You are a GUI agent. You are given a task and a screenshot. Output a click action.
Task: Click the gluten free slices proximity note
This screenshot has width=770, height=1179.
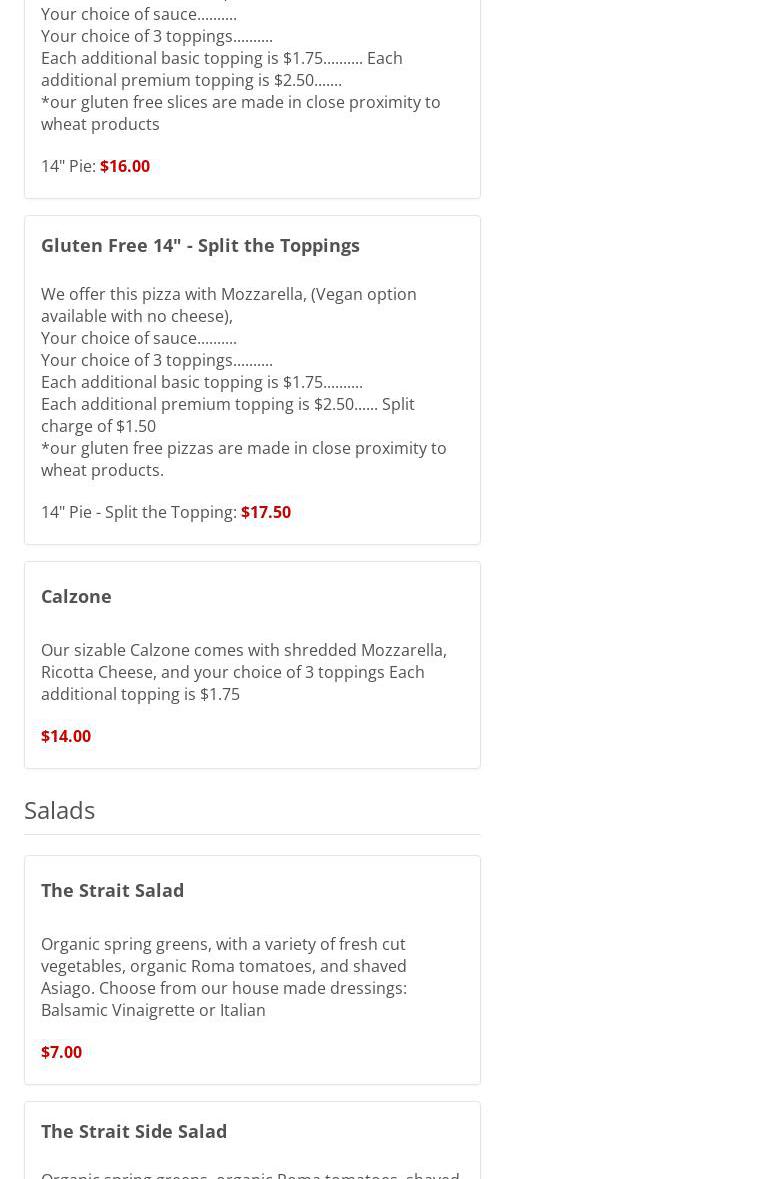[240, 113]
